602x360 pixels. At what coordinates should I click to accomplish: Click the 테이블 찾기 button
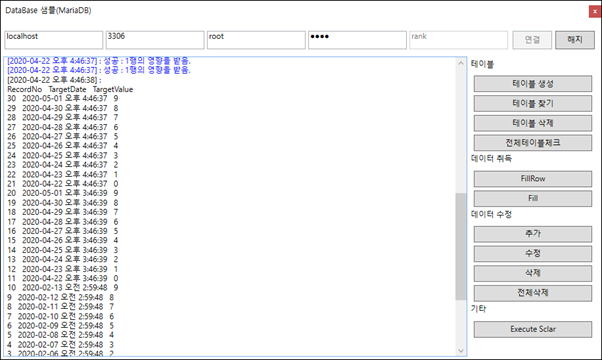click(x=533, y=103)
